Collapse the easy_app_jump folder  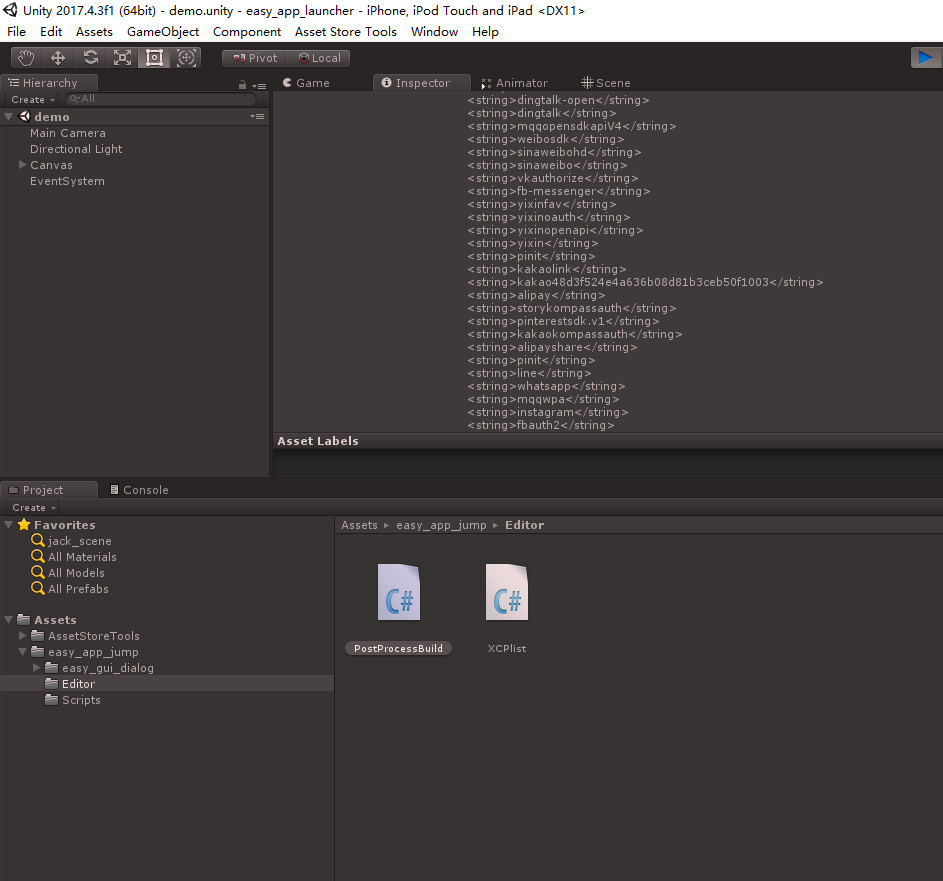coord(20,651)
